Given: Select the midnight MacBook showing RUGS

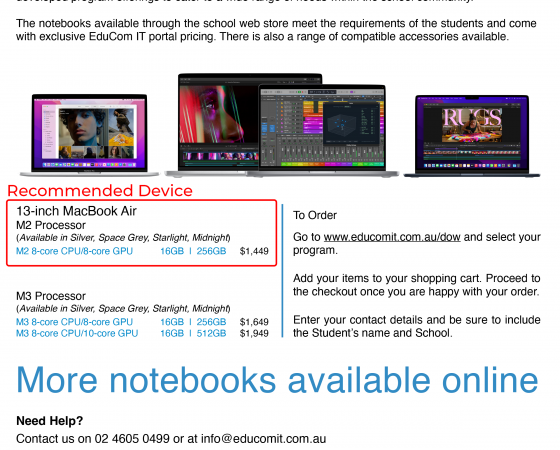Looking at the screenshot, I should 472,136.
